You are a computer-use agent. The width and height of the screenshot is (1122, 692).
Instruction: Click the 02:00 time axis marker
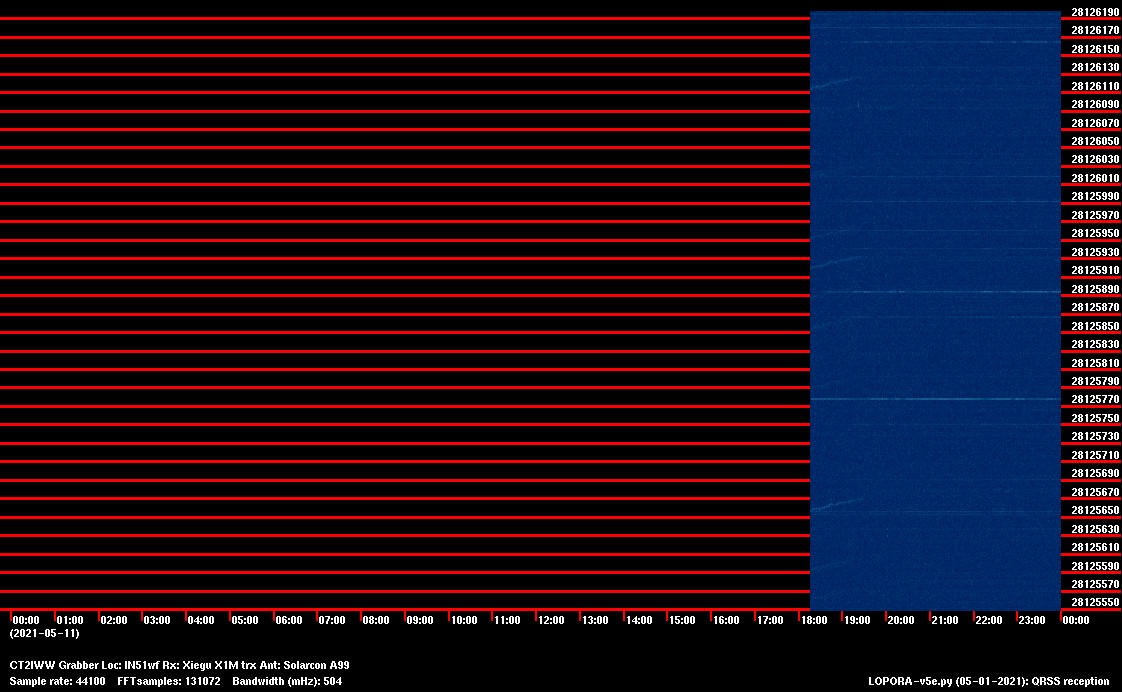114,620
